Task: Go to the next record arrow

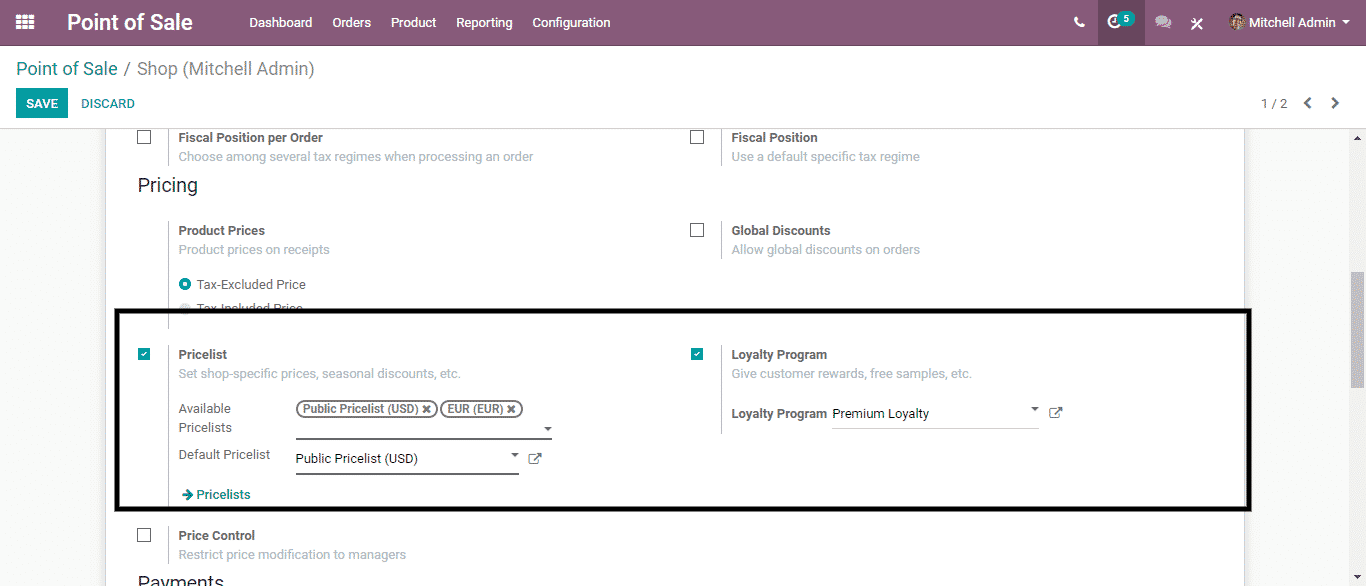Action: tap(1335, 103)
